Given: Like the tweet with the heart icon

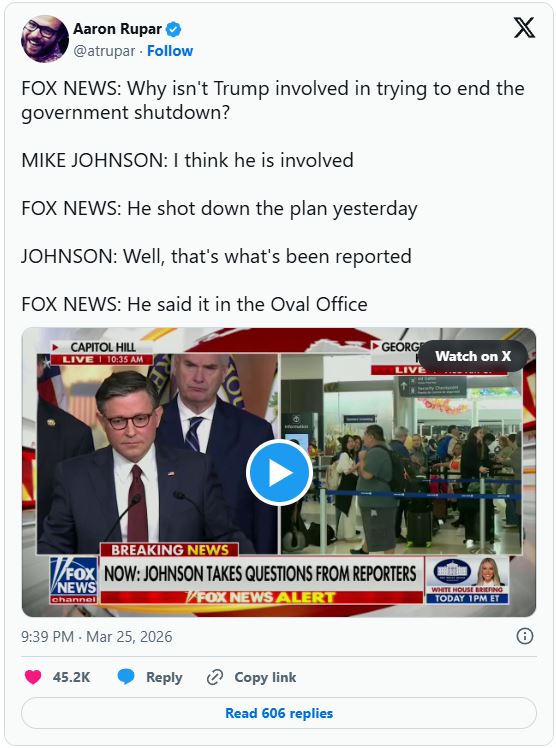Looking at the screenshot, I should point(33,677).
